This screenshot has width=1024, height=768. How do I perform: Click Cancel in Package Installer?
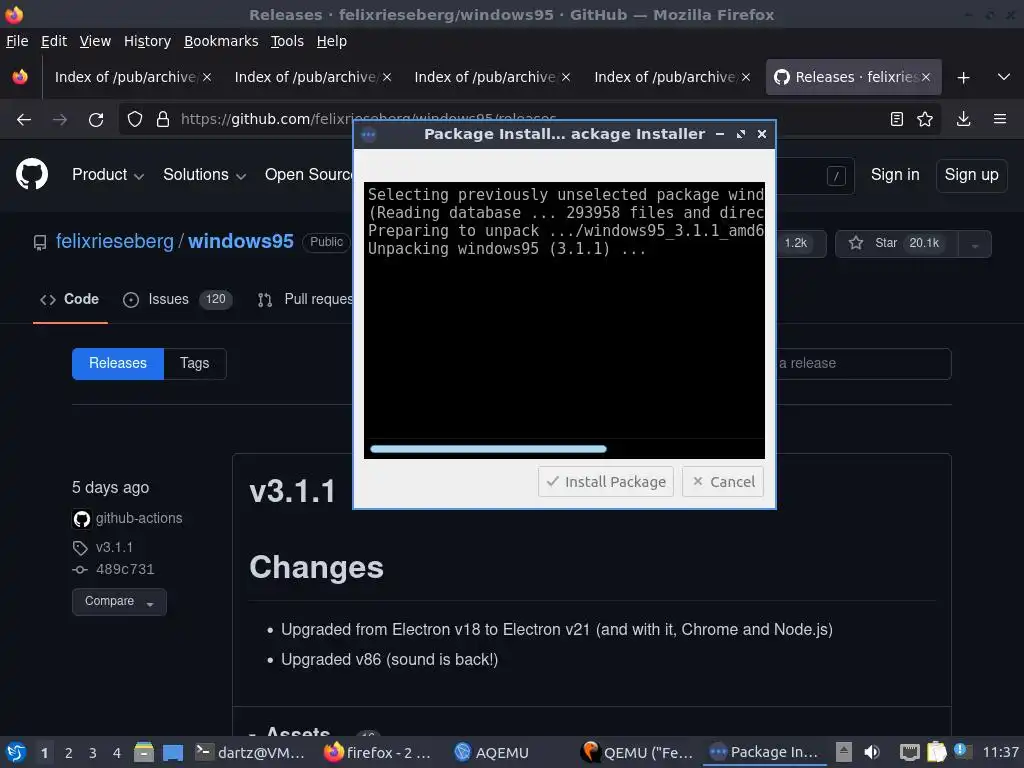(723, 482)
